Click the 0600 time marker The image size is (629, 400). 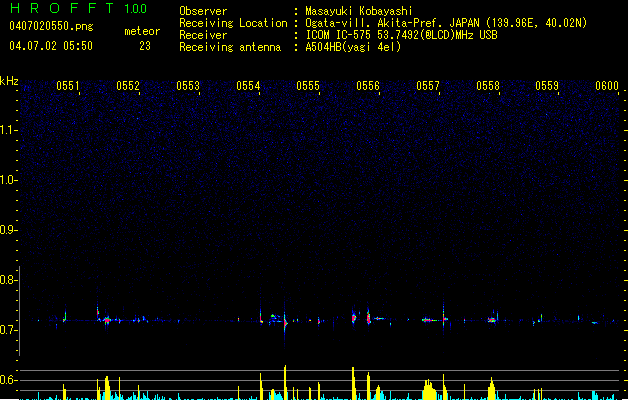click(607, 86)
